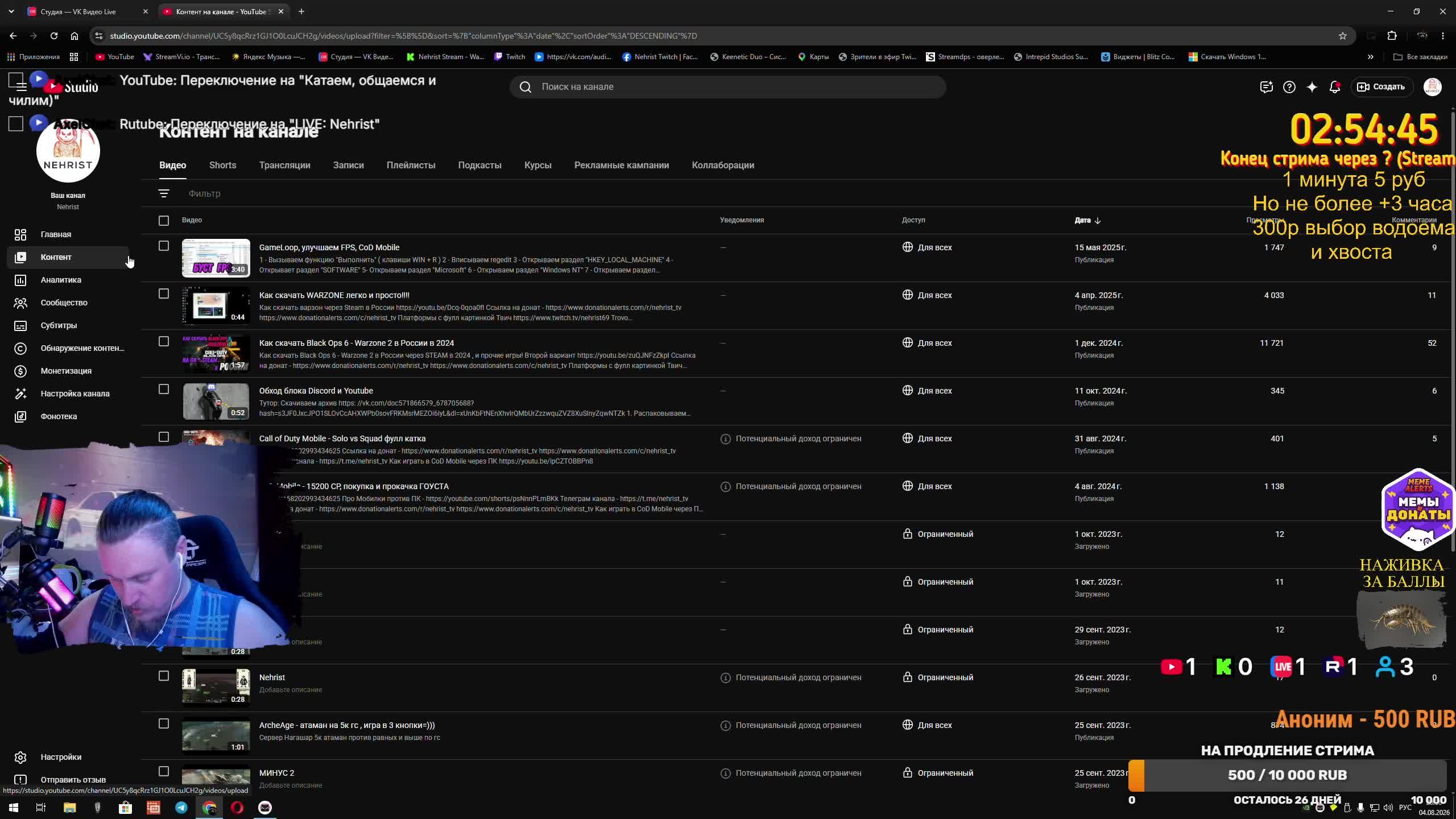Viewport: 1456px width, 819px height.
Task: Open the Главная dashboard icon in sidebar
Action: (20, 234)
